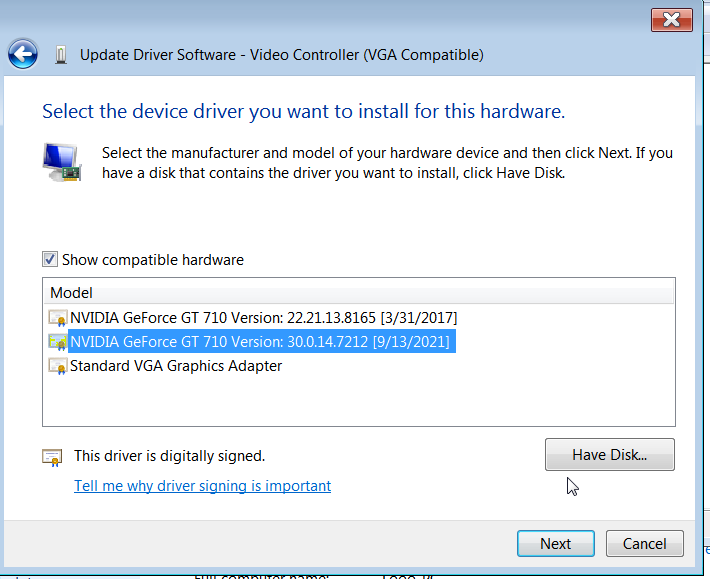The image size is (710, 579).
Task: Click the device icon beside the Update Driver Software title
Action: (x=61, y=55)
